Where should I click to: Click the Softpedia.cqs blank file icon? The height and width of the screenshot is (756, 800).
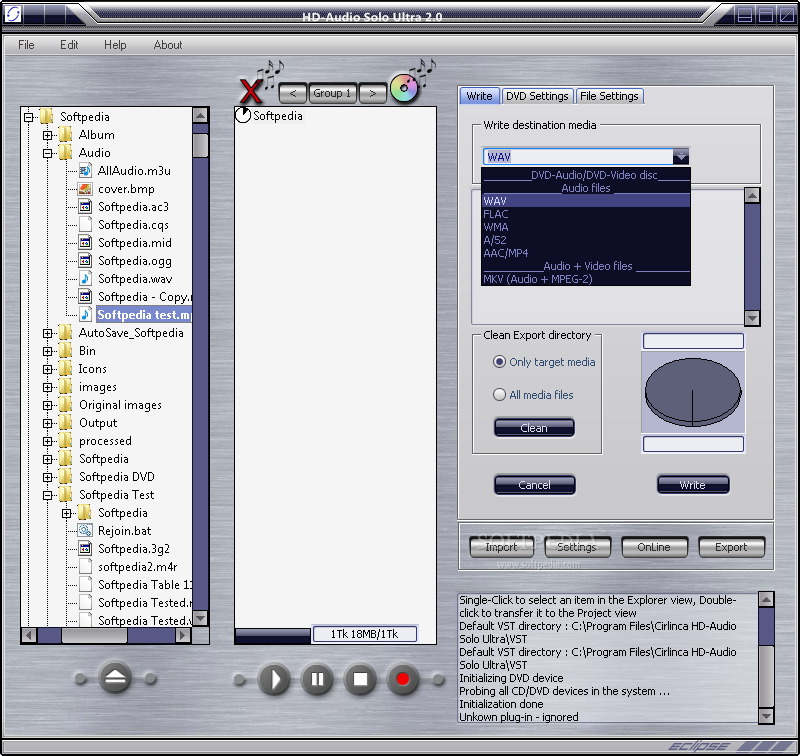[x=85, y=224]
